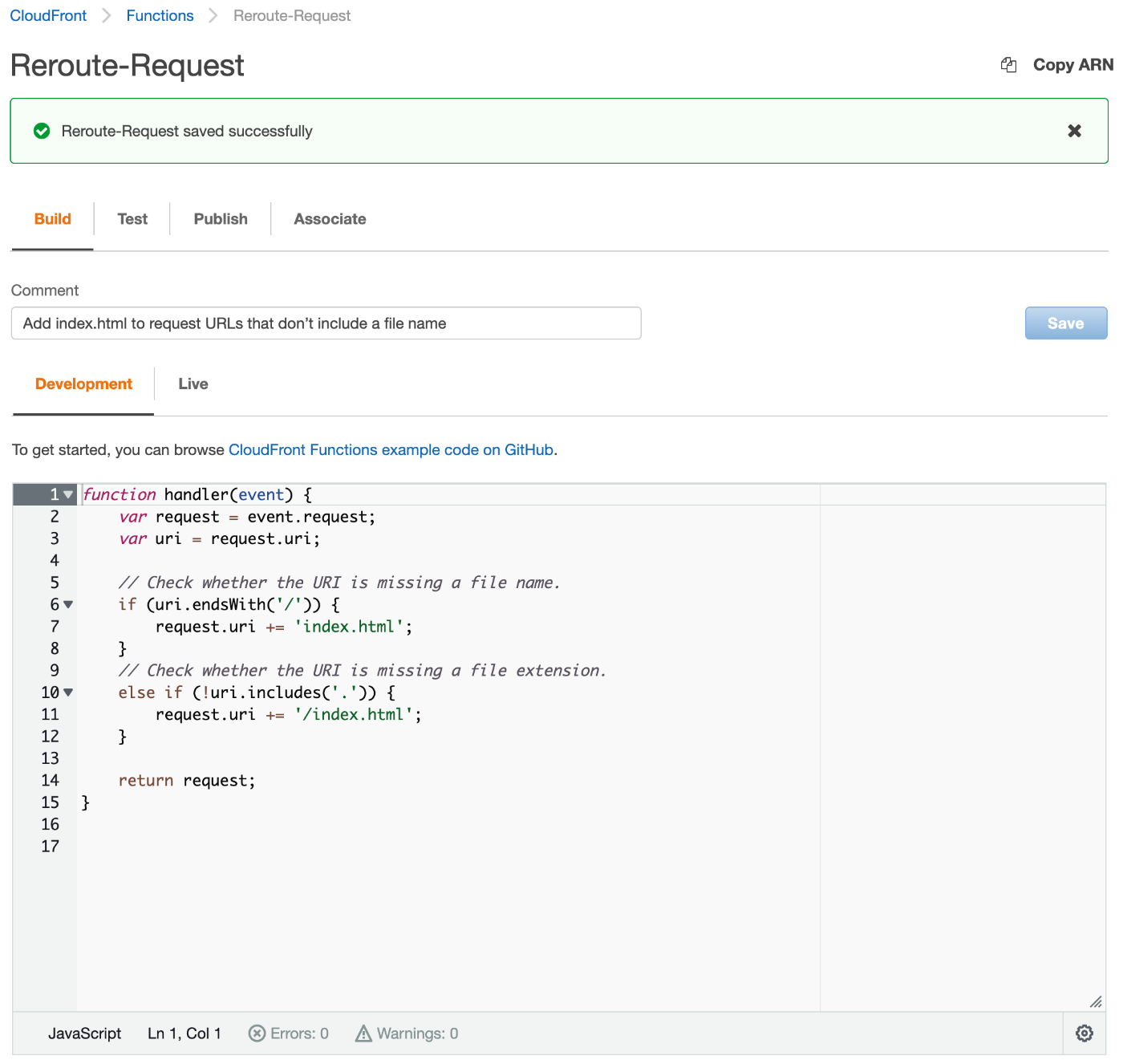Collapse the if block at line 6
Image resolution: width=1123 pixels, height=1064 pixels.
(x=68, y=604)
